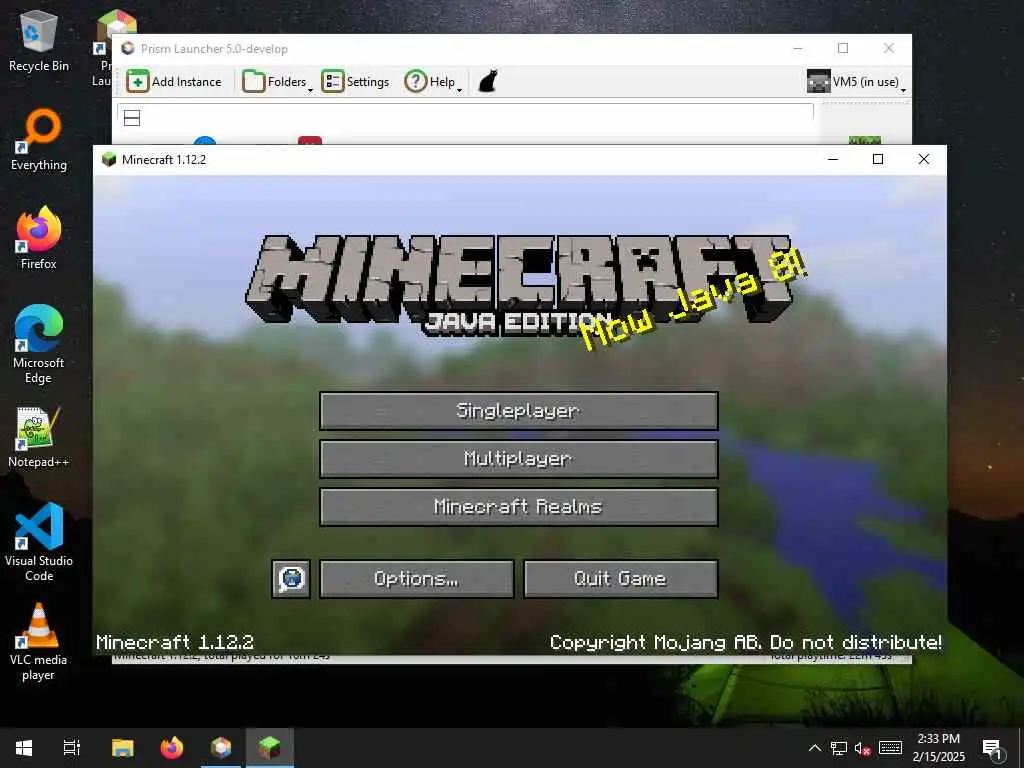Show hidden system tray icons
Image resolution: width=1024 pixels, height=768 pixels.
click(x=814, y=748)
